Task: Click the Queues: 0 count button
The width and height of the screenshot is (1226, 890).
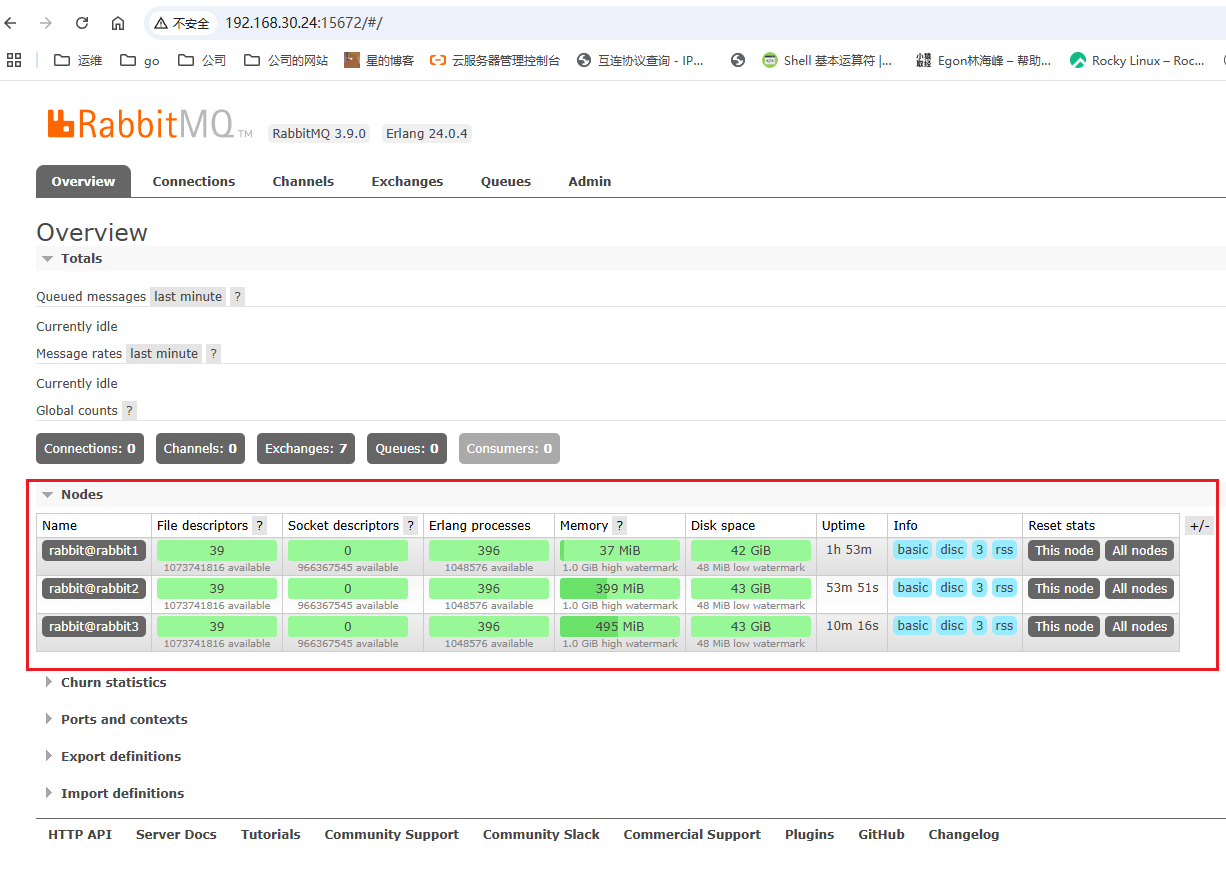Action: pos(407,449)
